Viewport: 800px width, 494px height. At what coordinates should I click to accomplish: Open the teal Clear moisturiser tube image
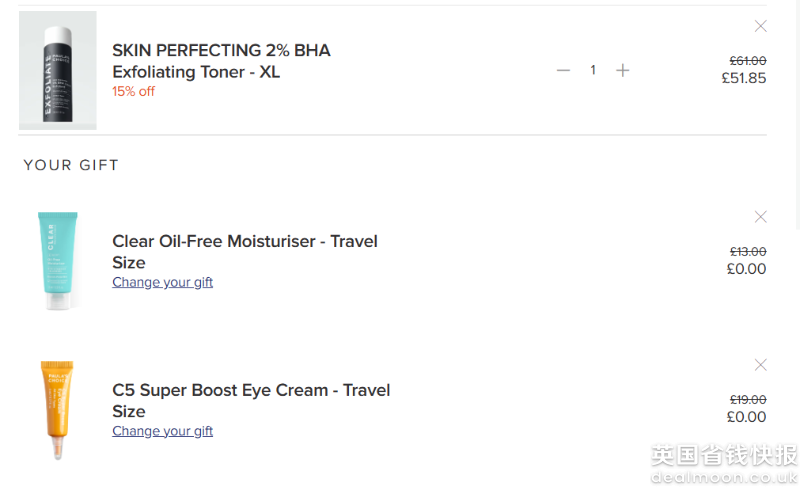tap(58, 260)
